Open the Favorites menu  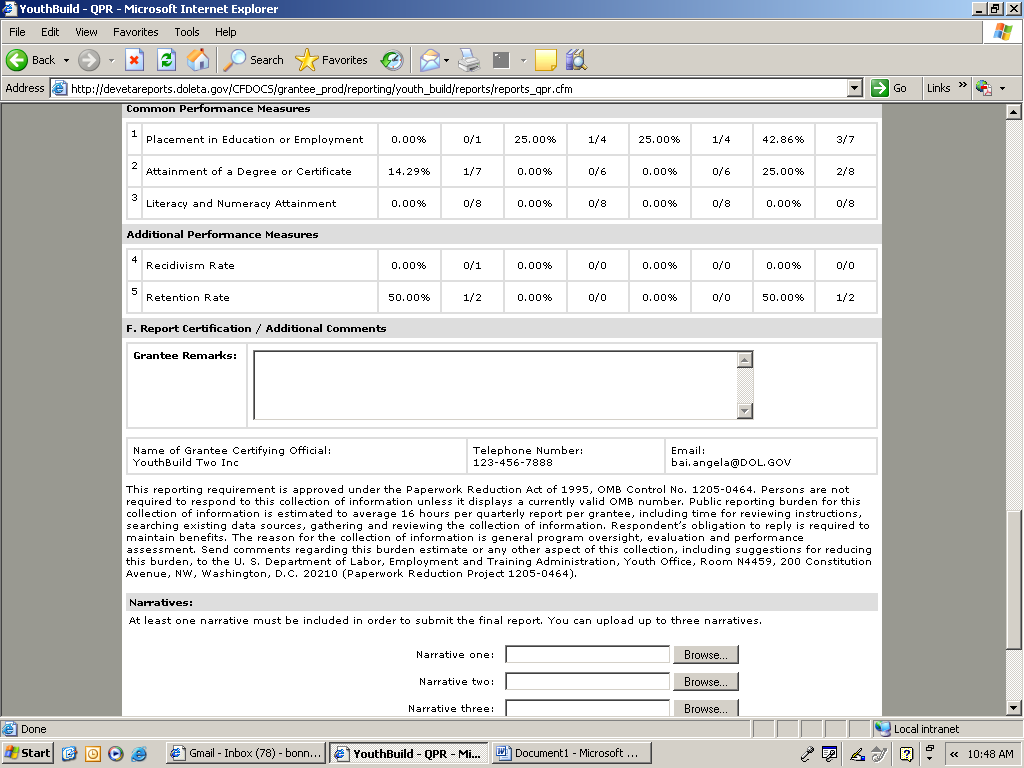coord(135,32)
